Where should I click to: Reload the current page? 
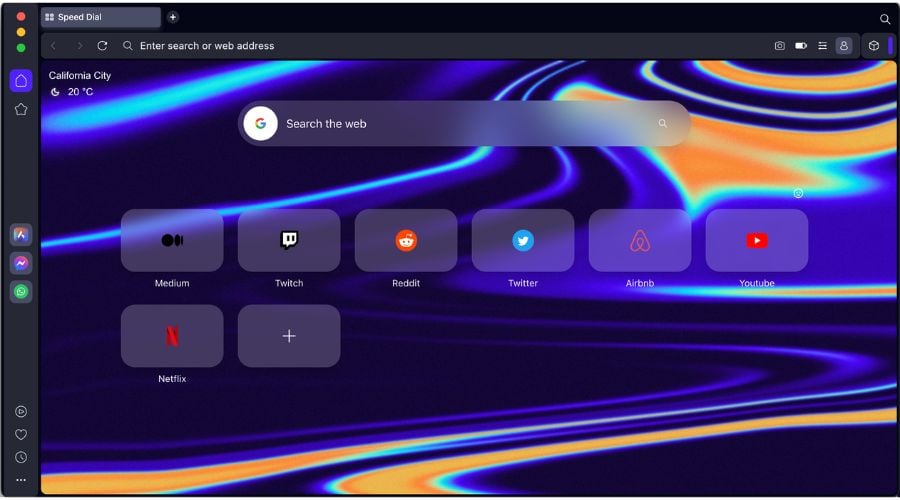(x=102, y=46)
